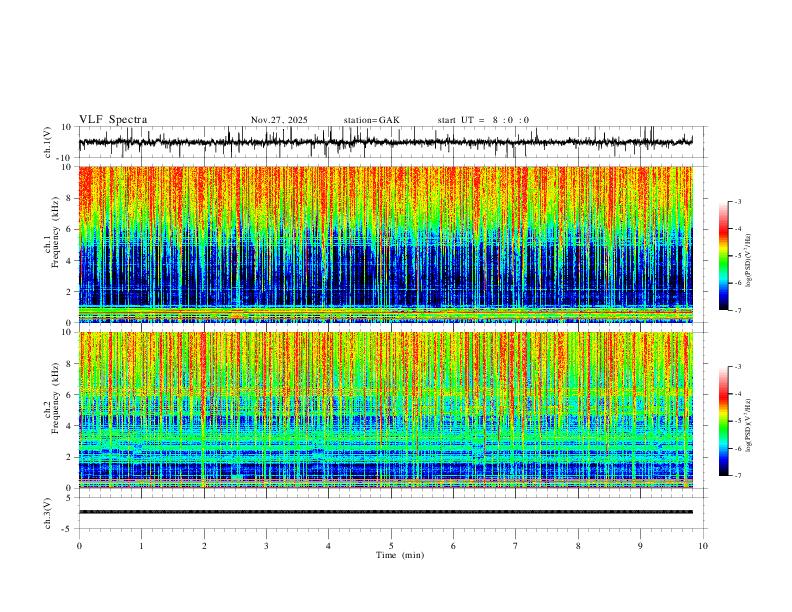The height and width of the screenshot is (612, 792).
Task: Click the time axis tick label '0'
Action: [79, 546]
